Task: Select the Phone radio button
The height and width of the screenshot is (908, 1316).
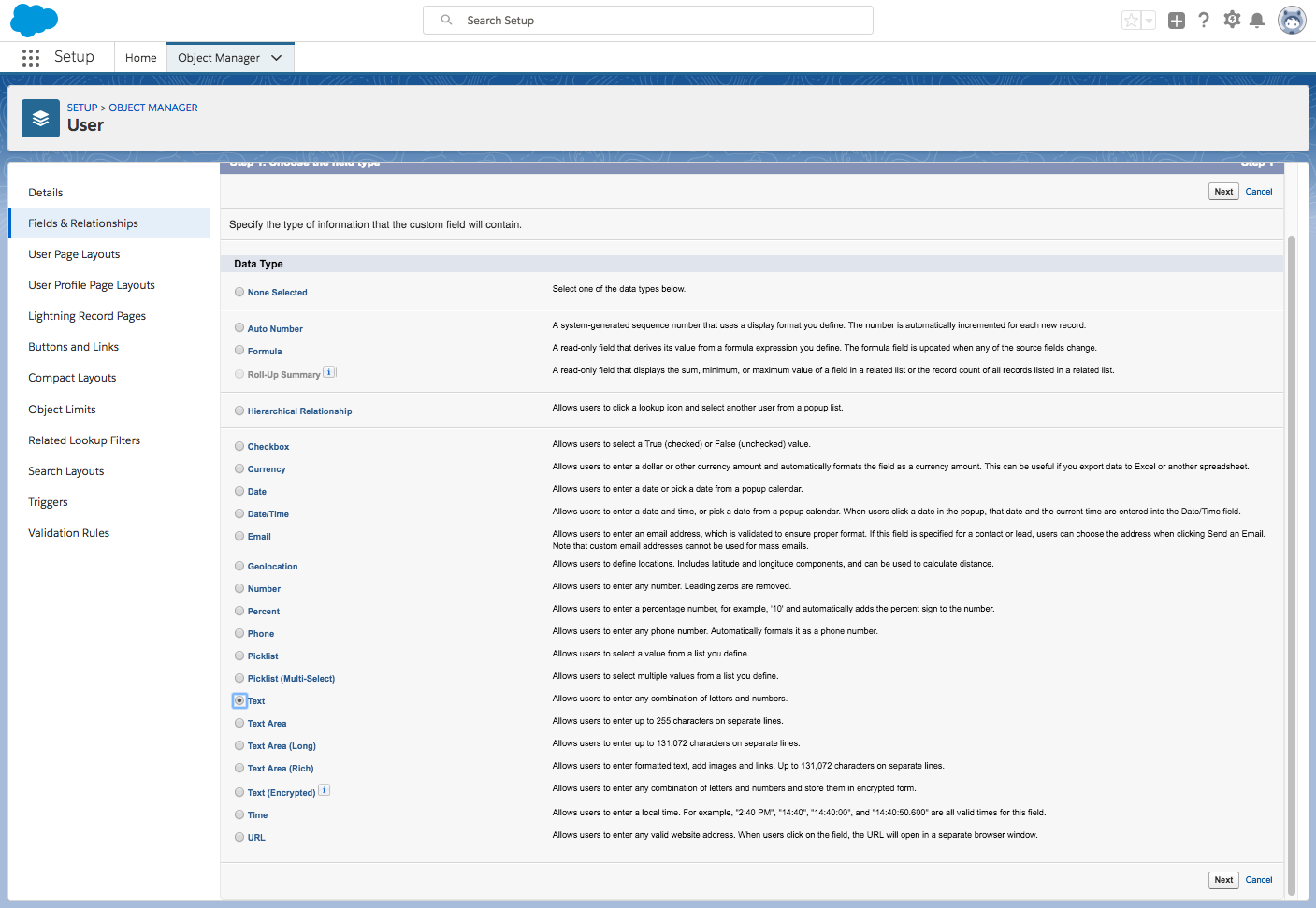Action: [x=239, y=633]
